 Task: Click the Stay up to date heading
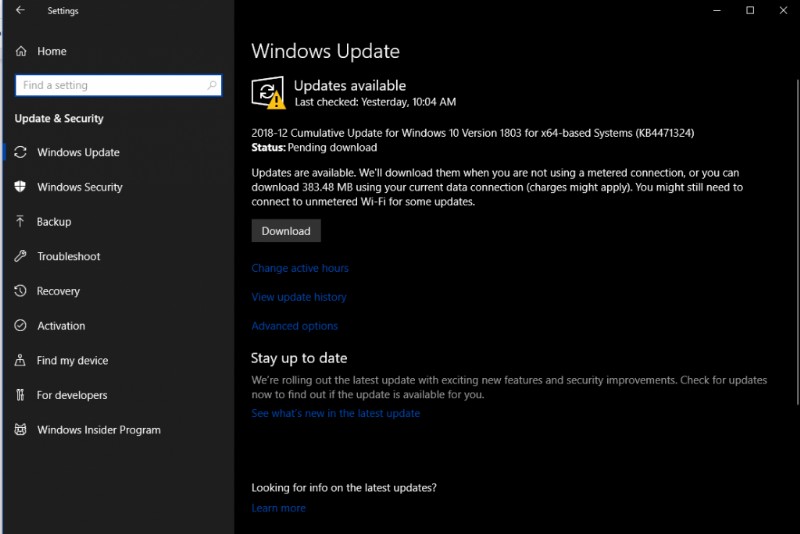(x=299, y=358)
